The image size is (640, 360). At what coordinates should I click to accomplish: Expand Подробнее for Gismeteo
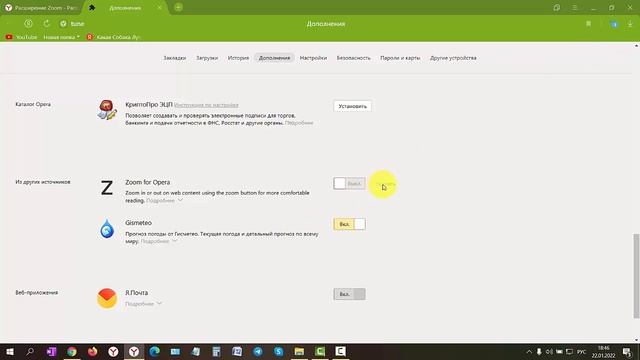point(159,241)
